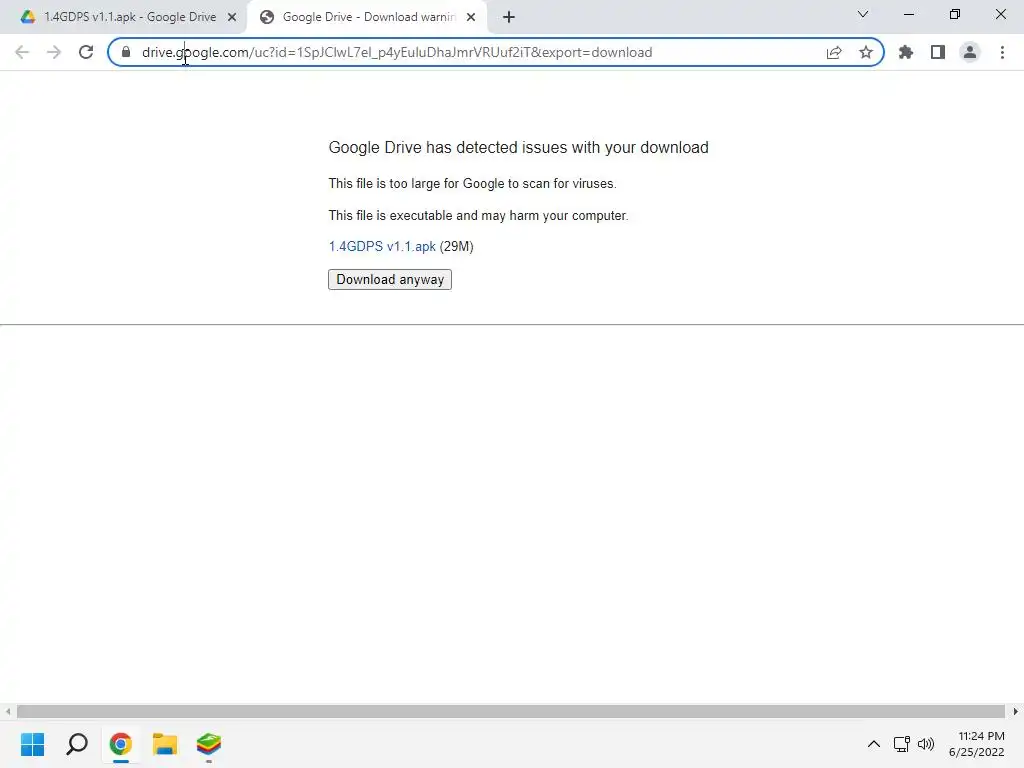1024x768 pixels.
Task: Bookmark this tab with the star
Action: (866, 52)
